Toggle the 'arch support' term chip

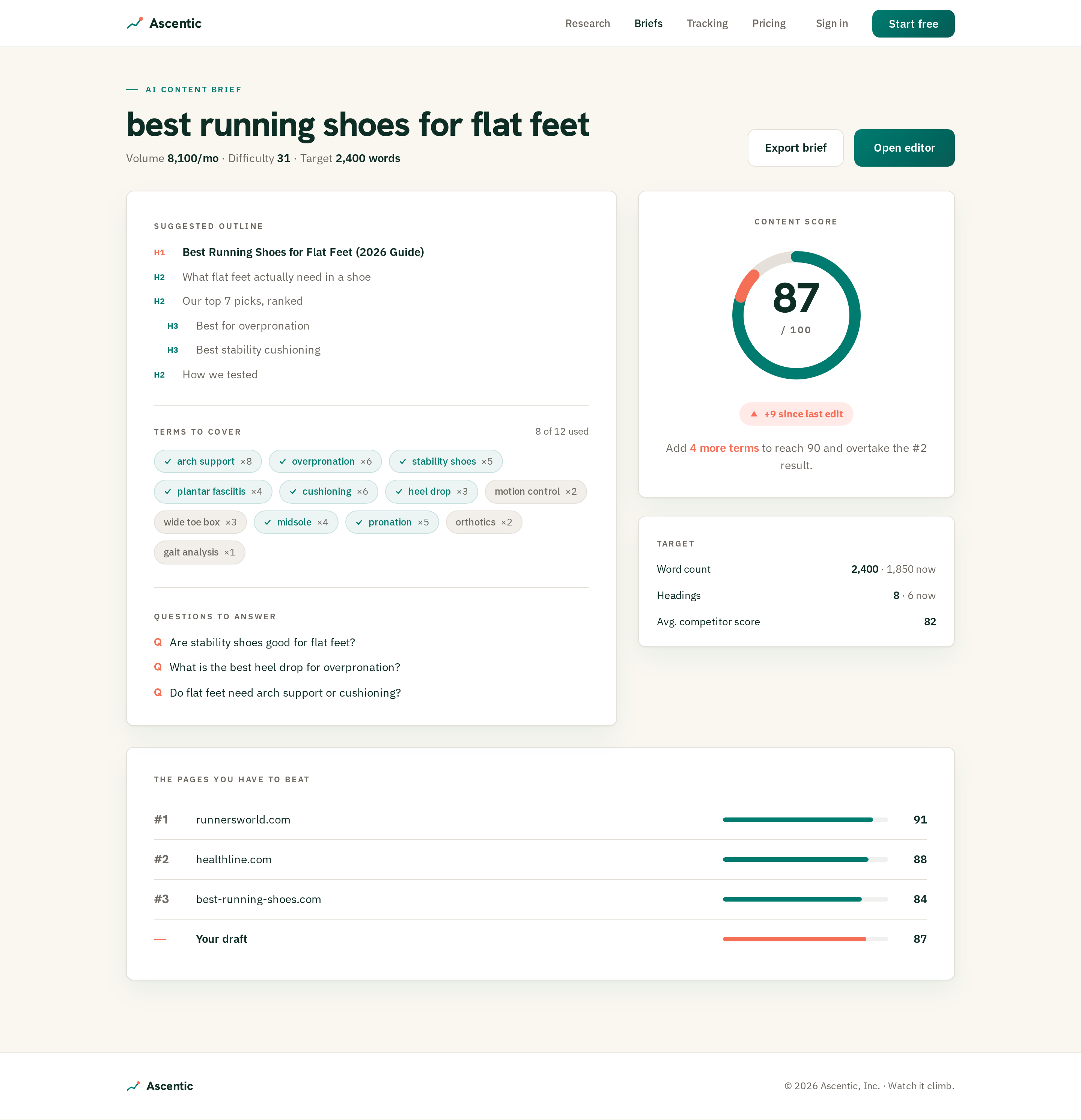208,461
